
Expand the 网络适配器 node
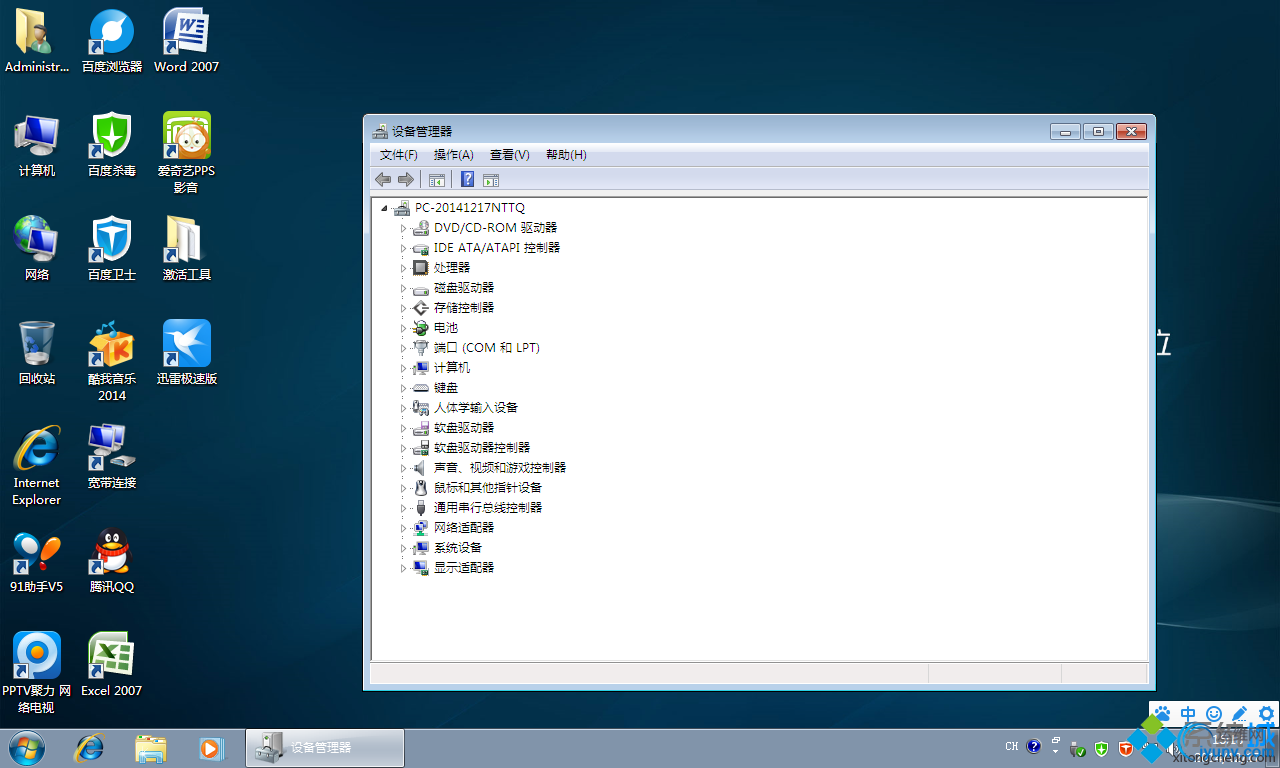pyautogui.click(x=404, y=528)
